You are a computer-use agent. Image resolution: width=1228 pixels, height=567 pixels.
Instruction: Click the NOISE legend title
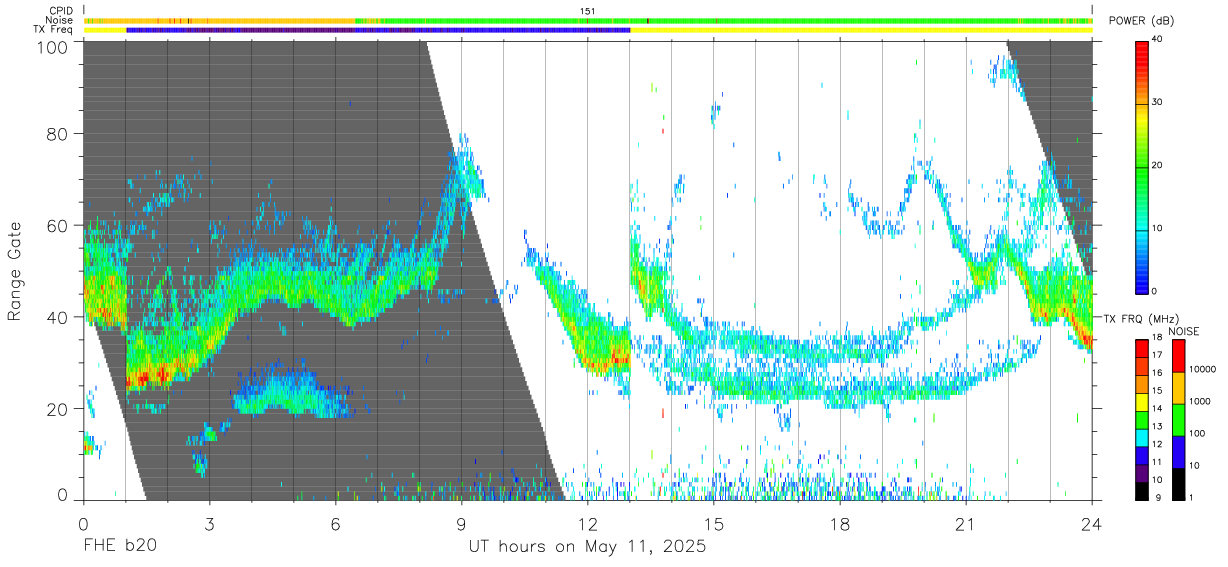pos(1184,331)
